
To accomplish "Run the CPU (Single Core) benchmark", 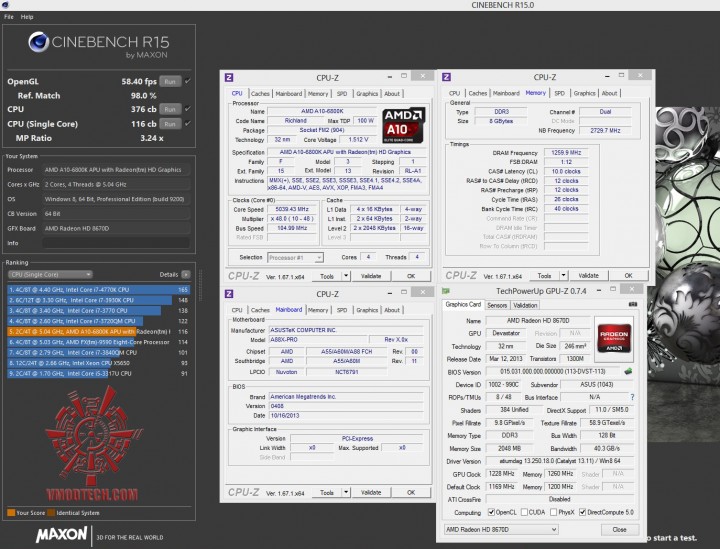I will (x=170, y=123).
